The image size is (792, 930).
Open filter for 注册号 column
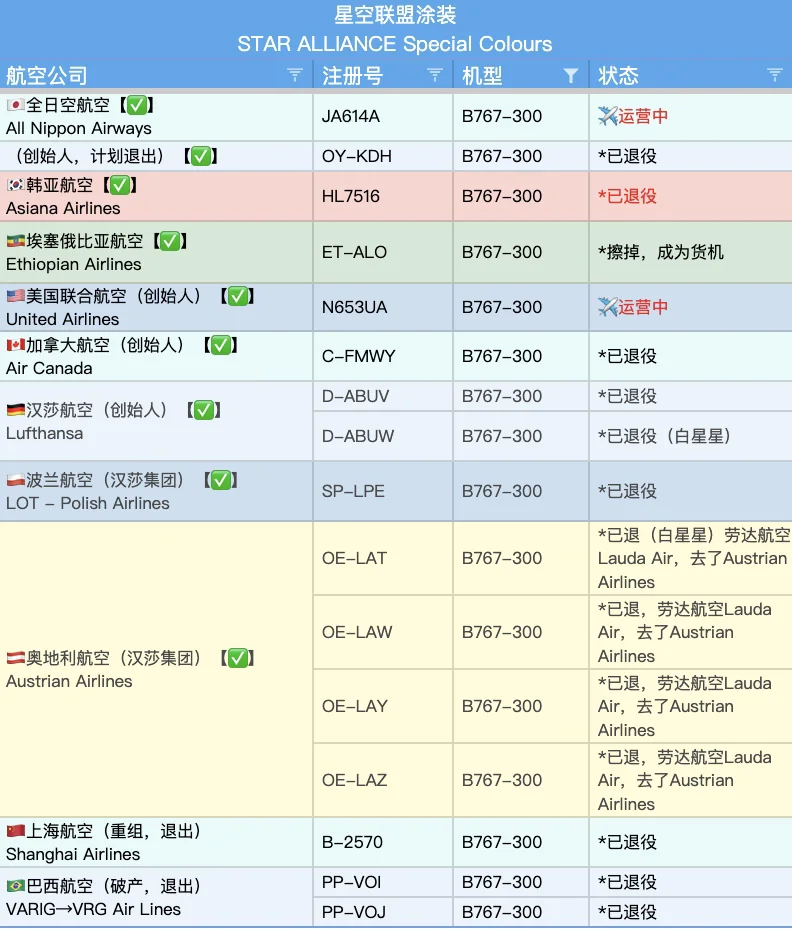434,75
